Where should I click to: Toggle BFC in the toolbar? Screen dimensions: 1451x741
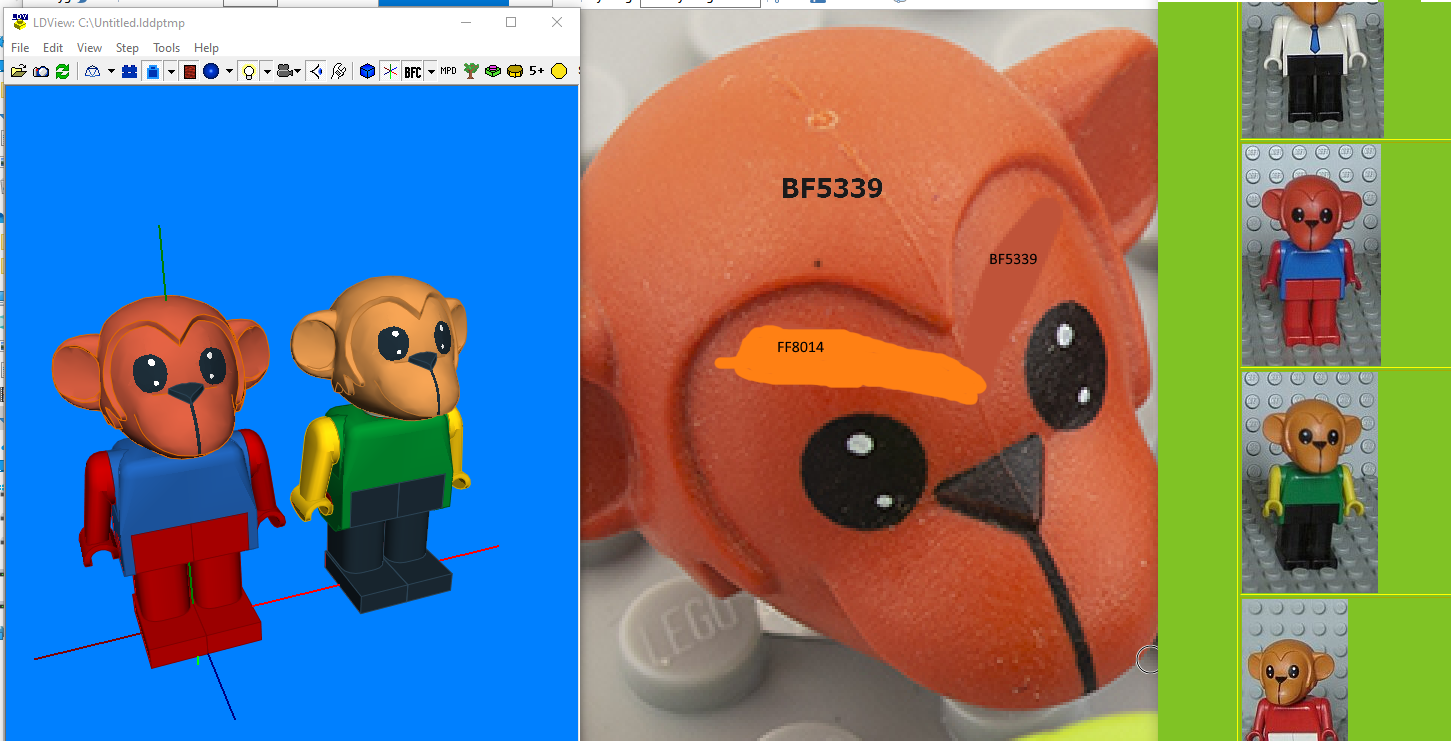click(x=413, y=71)
